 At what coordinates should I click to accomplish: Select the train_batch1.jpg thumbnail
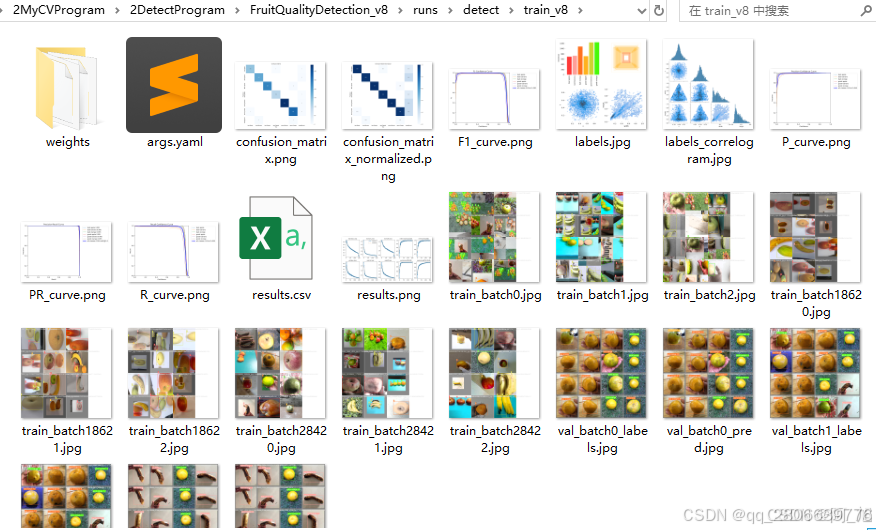pyautogui.click(x=601, y=237)
